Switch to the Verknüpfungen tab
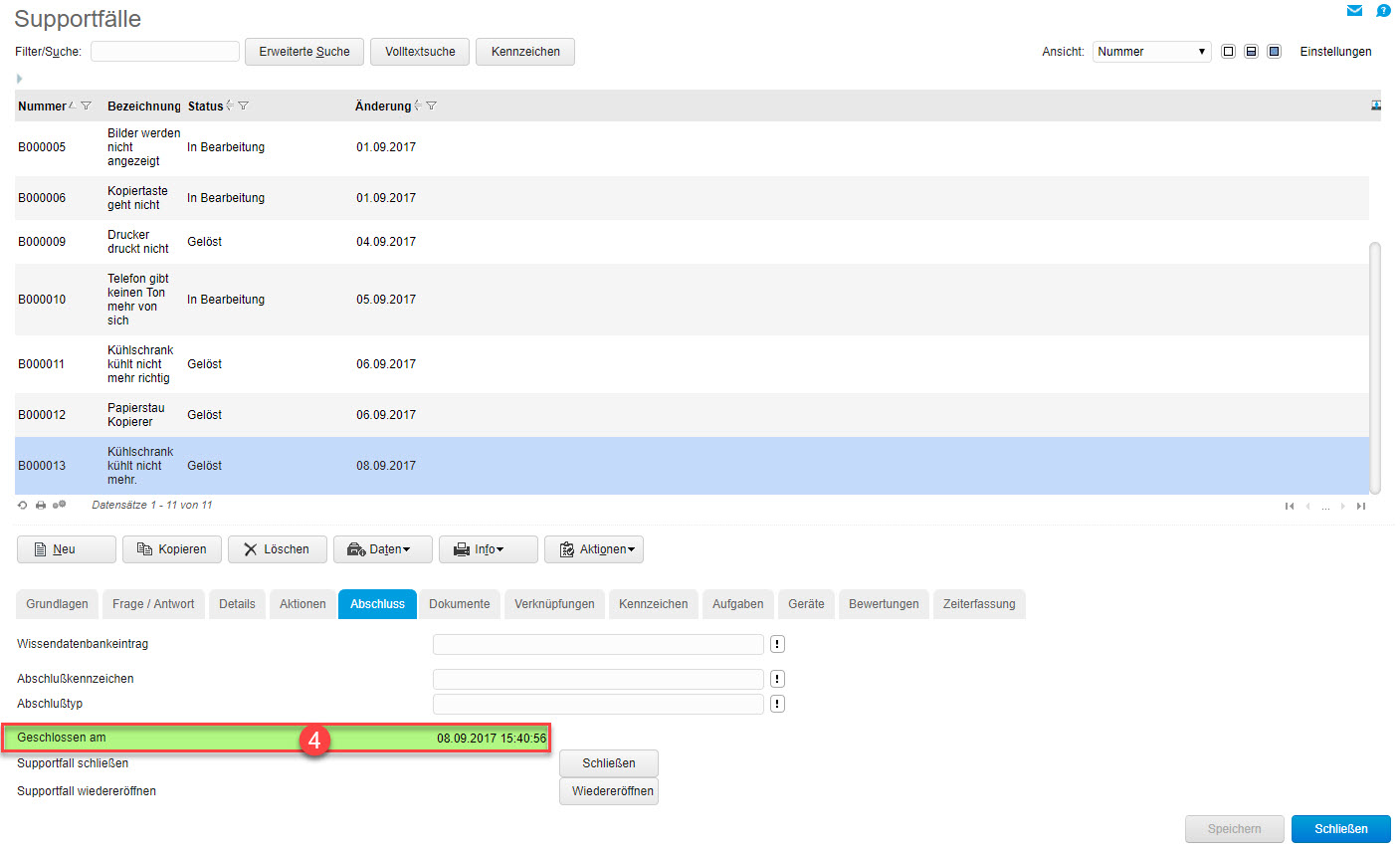This screenshot has width=1400, height=852. point(554,604)
